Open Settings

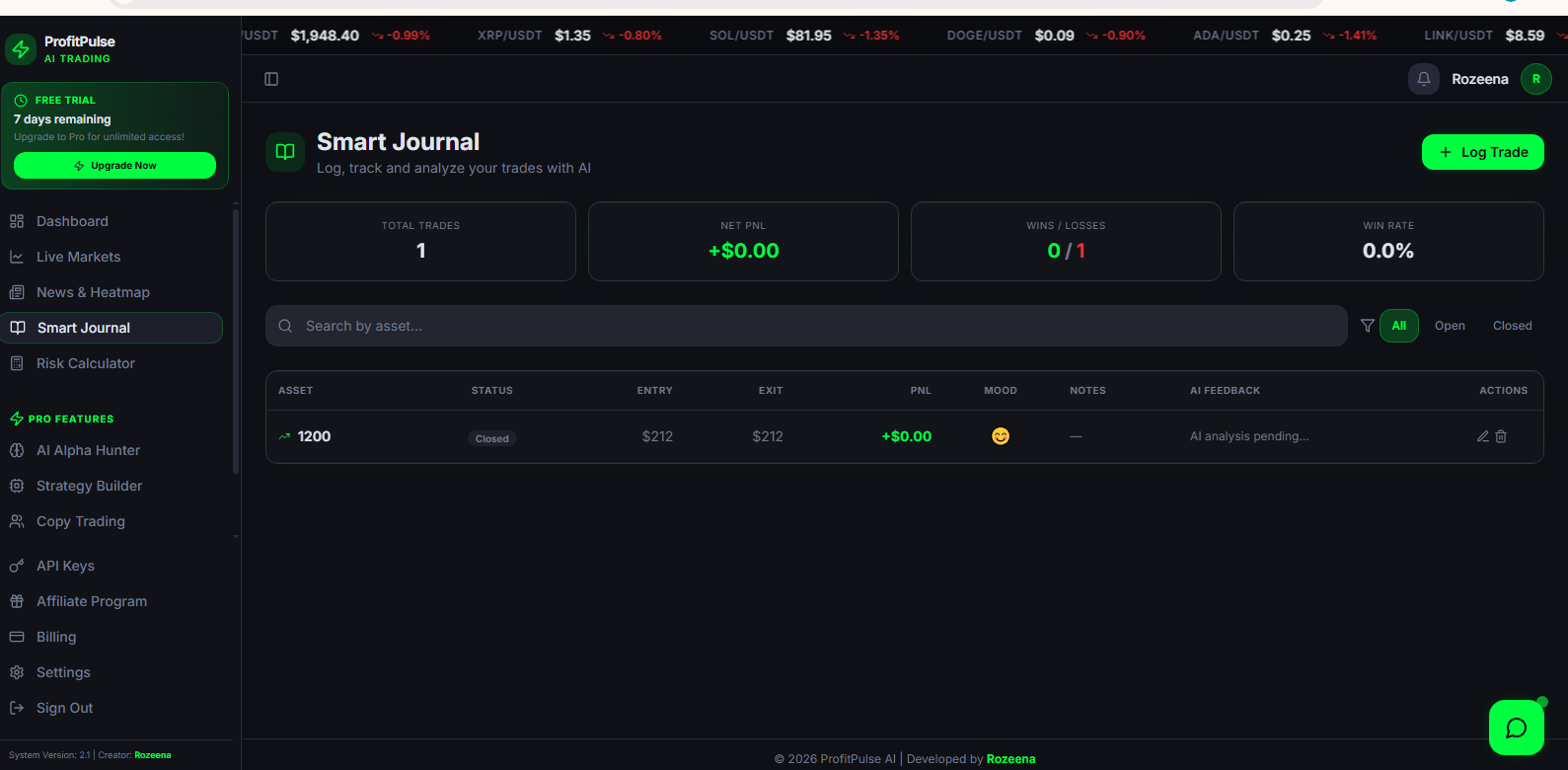click(x=112, y=672)
